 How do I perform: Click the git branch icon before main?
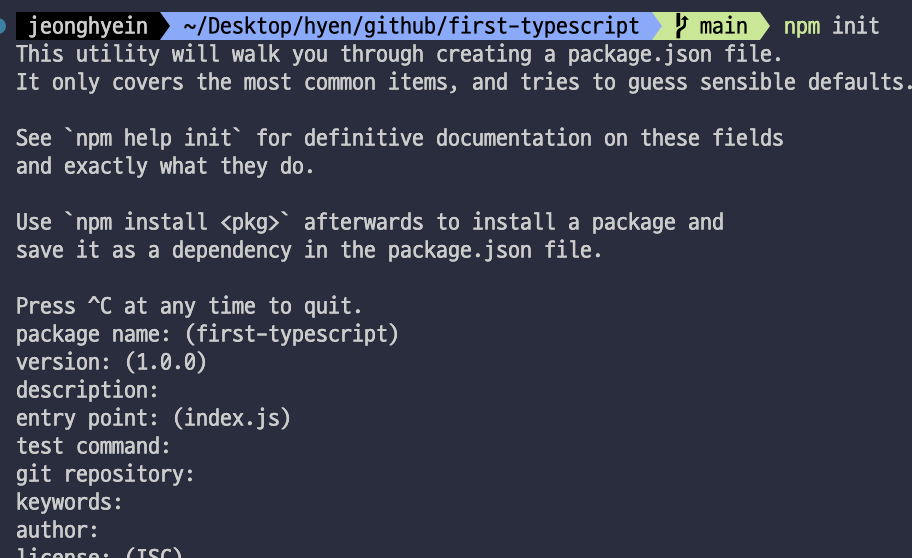pyautogui.click(x=681, y=26)
